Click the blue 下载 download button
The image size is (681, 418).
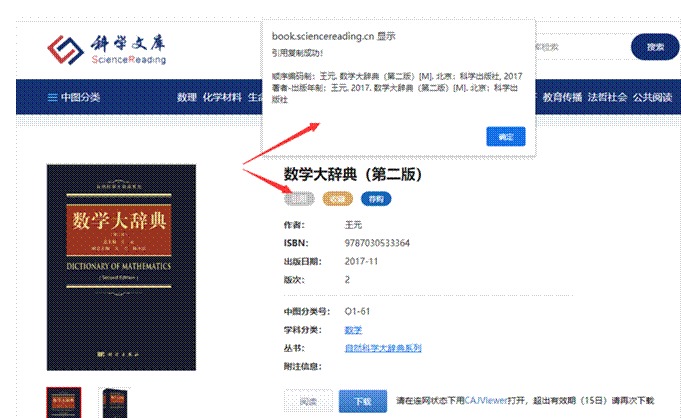(363, 401)
